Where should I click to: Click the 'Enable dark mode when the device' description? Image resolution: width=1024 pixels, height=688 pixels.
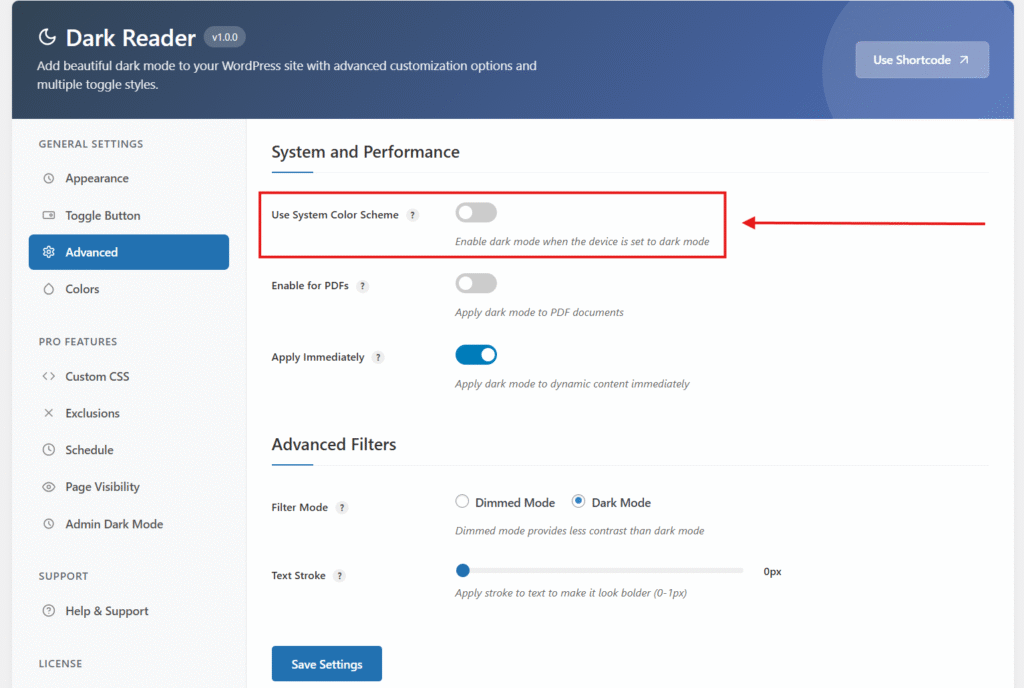click(583, 242)
